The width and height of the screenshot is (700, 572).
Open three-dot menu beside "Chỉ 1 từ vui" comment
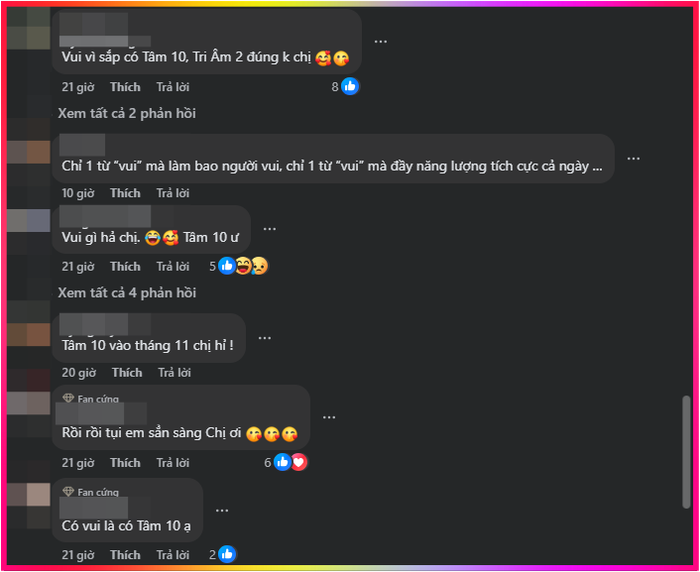633,159
